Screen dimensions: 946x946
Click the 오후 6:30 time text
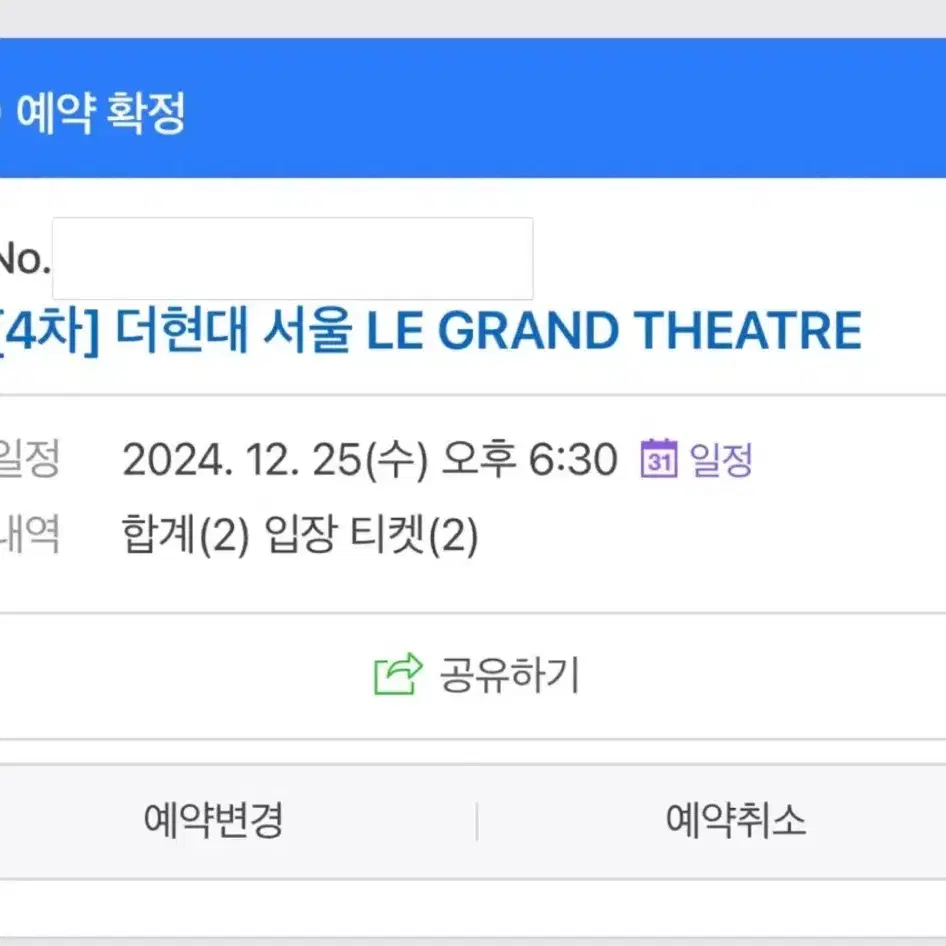pyautogui.click(x=530, y=459)
